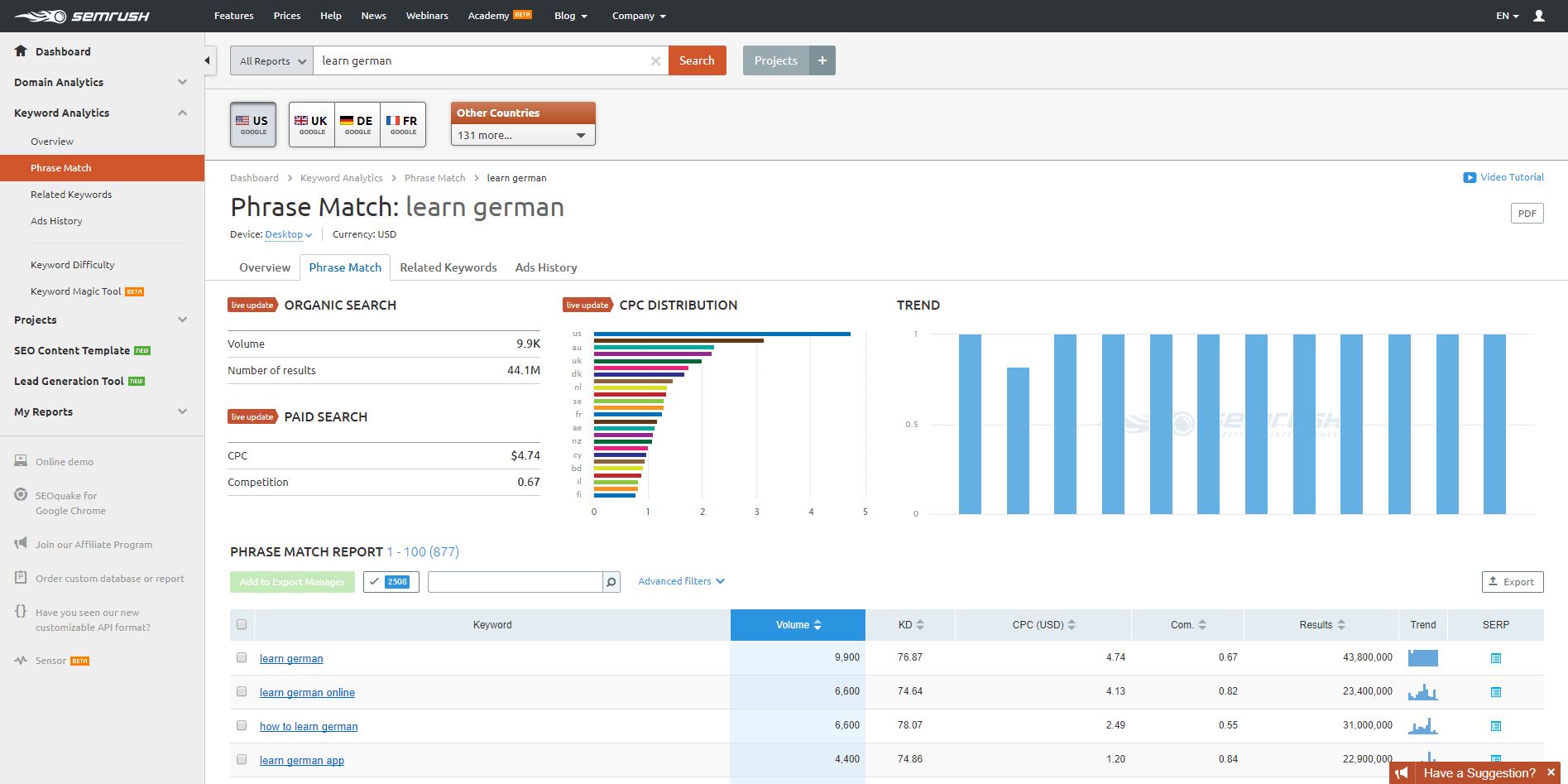The image size is (1568, 784).
Task: Check the learn german app row checkbox
Action: [242, 759]
